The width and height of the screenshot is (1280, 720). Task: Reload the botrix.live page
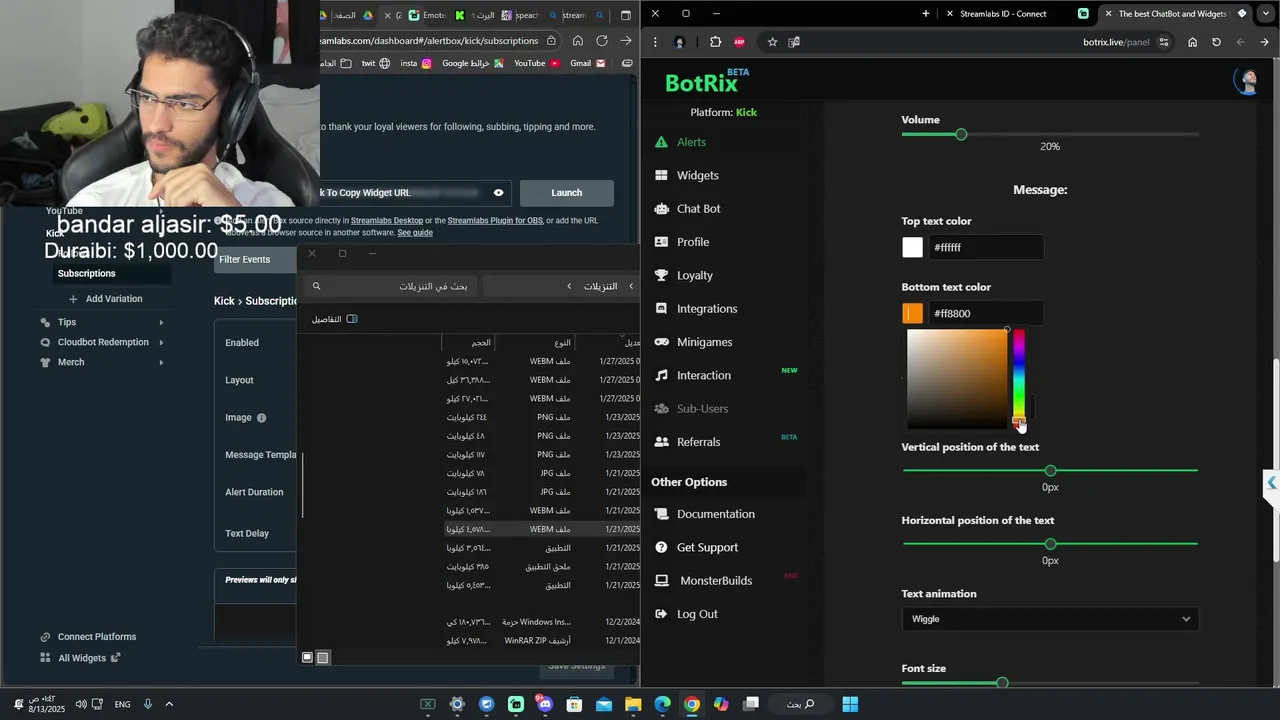(1216, 42)
